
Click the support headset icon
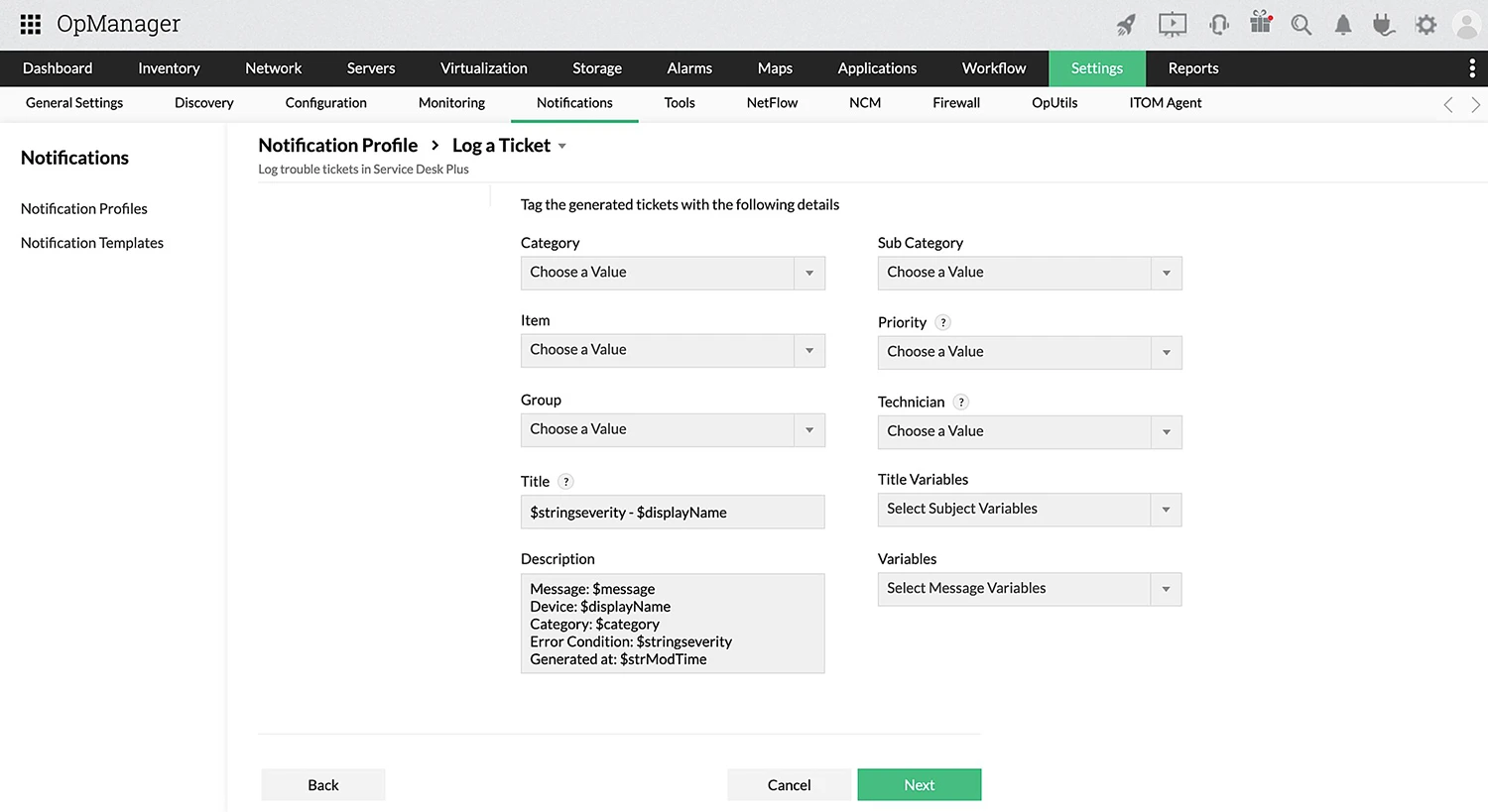[1218, 24]
